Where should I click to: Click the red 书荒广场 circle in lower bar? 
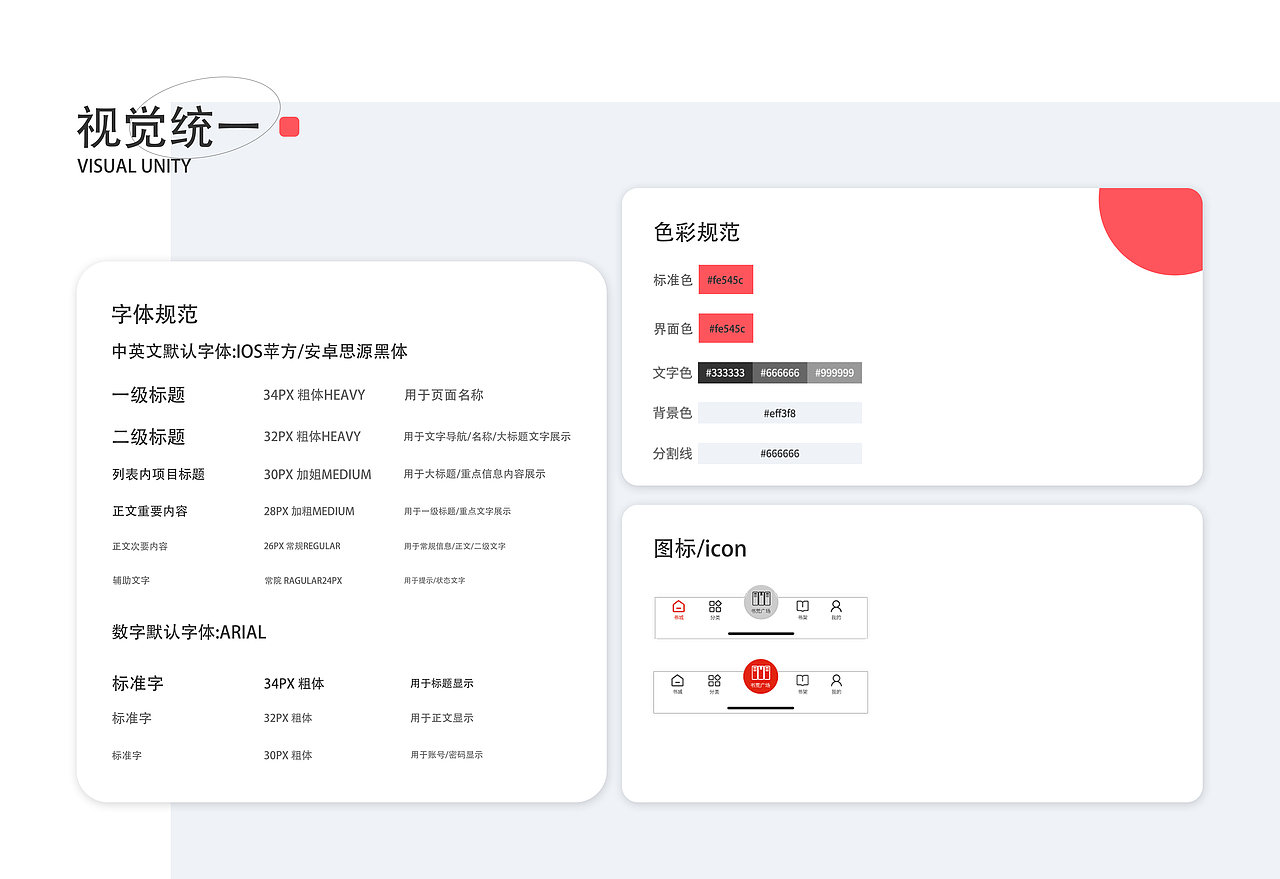[x=761, y=676]
